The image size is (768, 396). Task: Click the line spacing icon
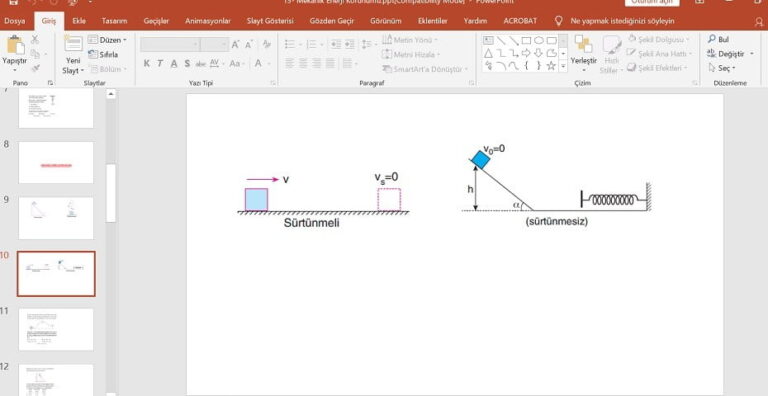click(367, 45)
